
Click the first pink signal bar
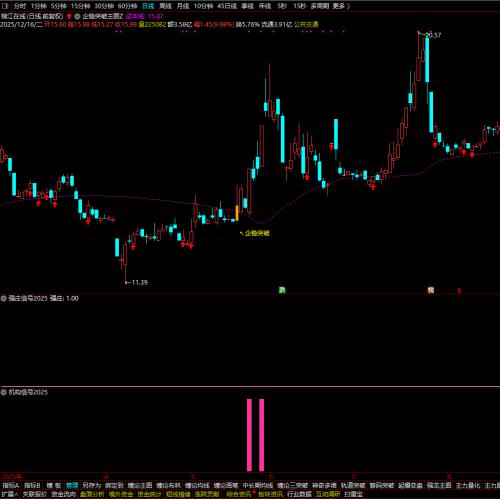coord(249,435)
